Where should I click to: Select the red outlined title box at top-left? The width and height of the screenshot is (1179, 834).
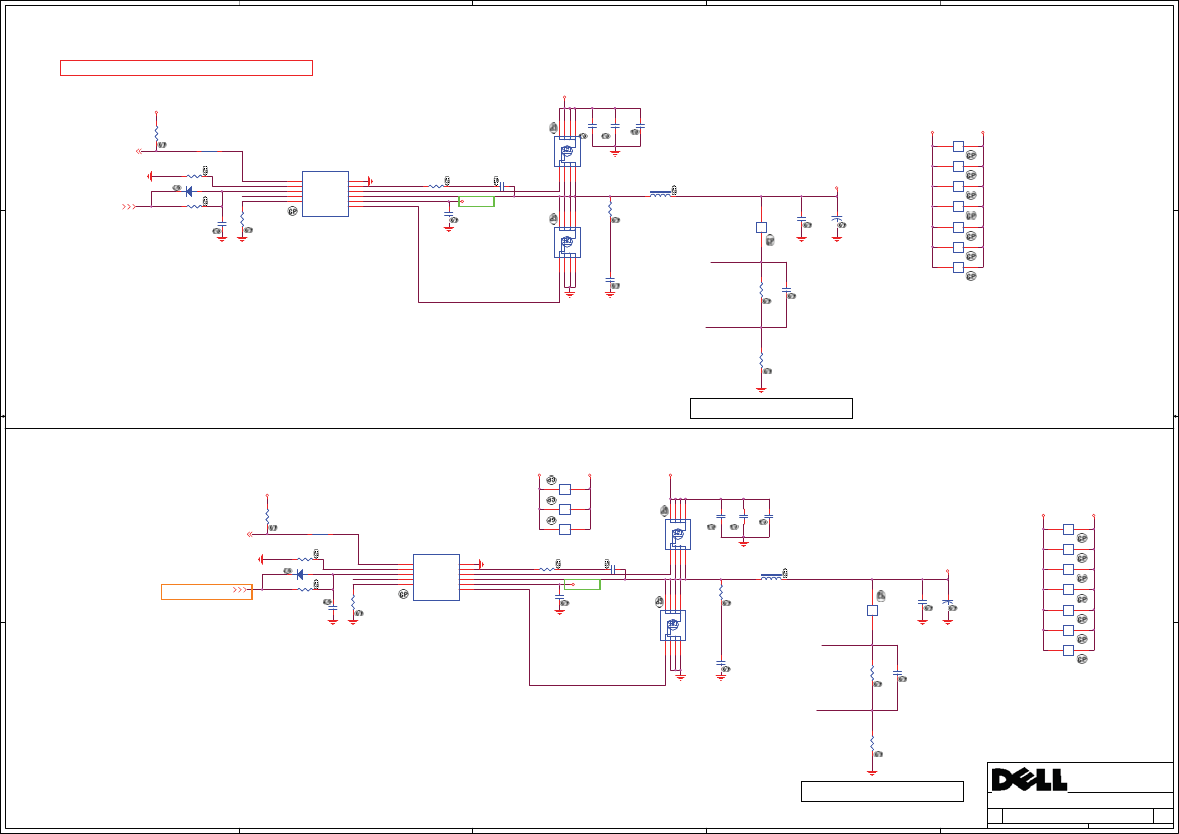tap(186, 68)
